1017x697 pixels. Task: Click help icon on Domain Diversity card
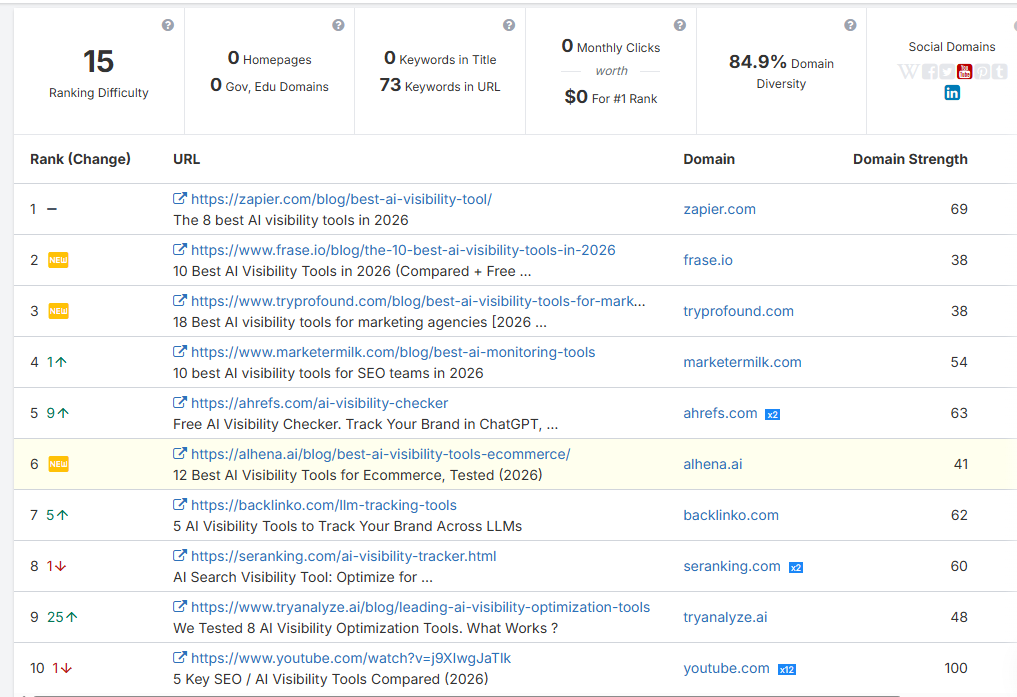tap(850, 25)
